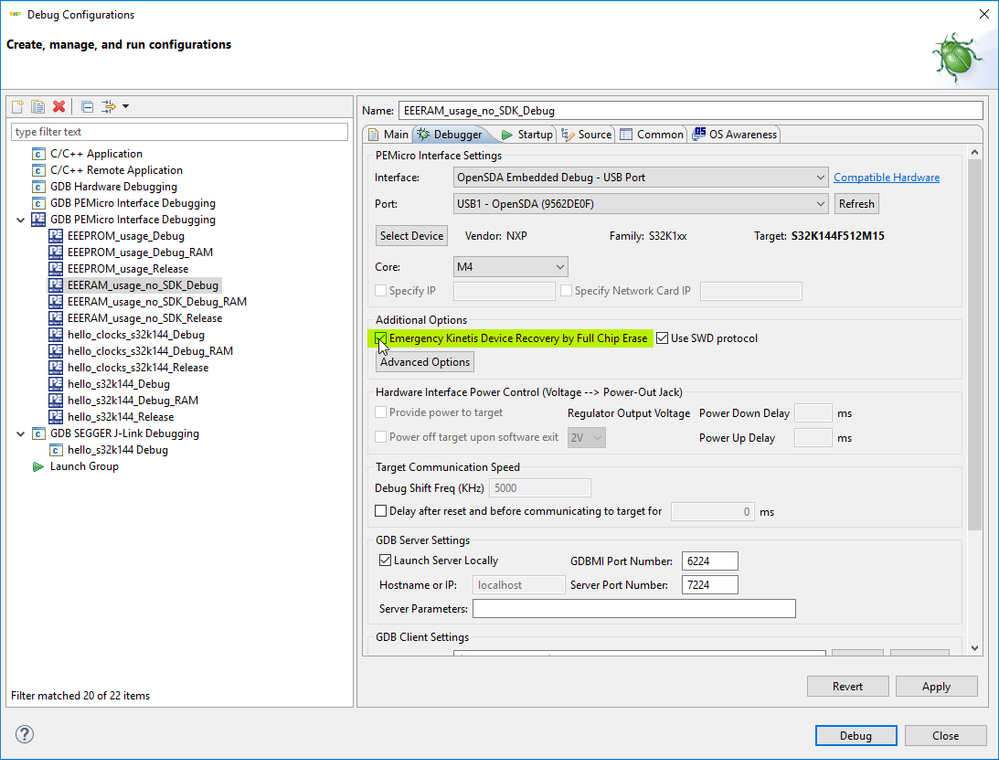Delete selected configuration with red X icon

tap(59, 106)
